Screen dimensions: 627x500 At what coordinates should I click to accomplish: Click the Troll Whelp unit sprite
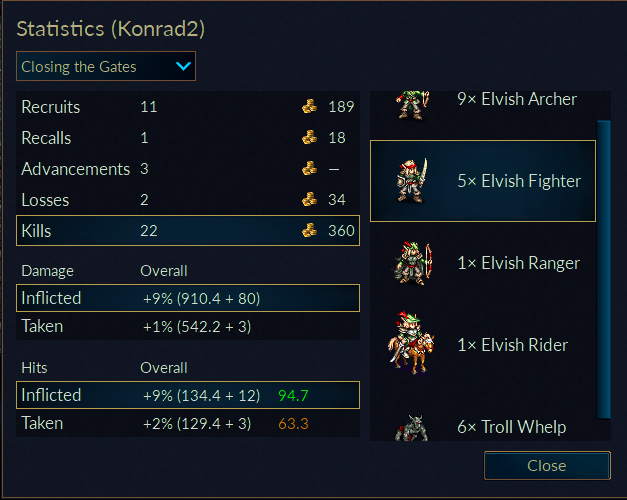pos(411,428)
